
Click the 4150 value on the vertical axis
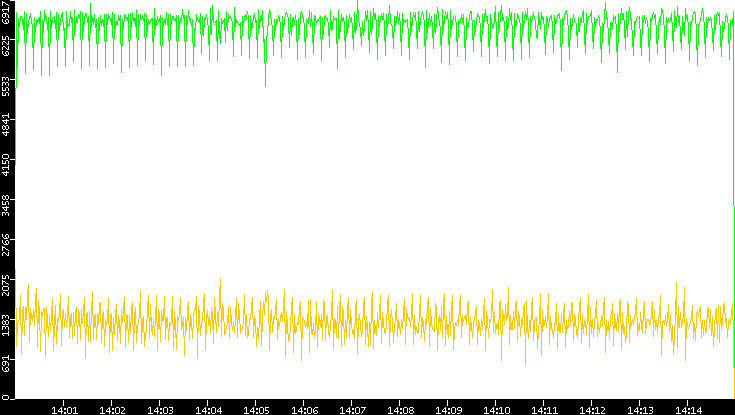[x=6, y=165]
